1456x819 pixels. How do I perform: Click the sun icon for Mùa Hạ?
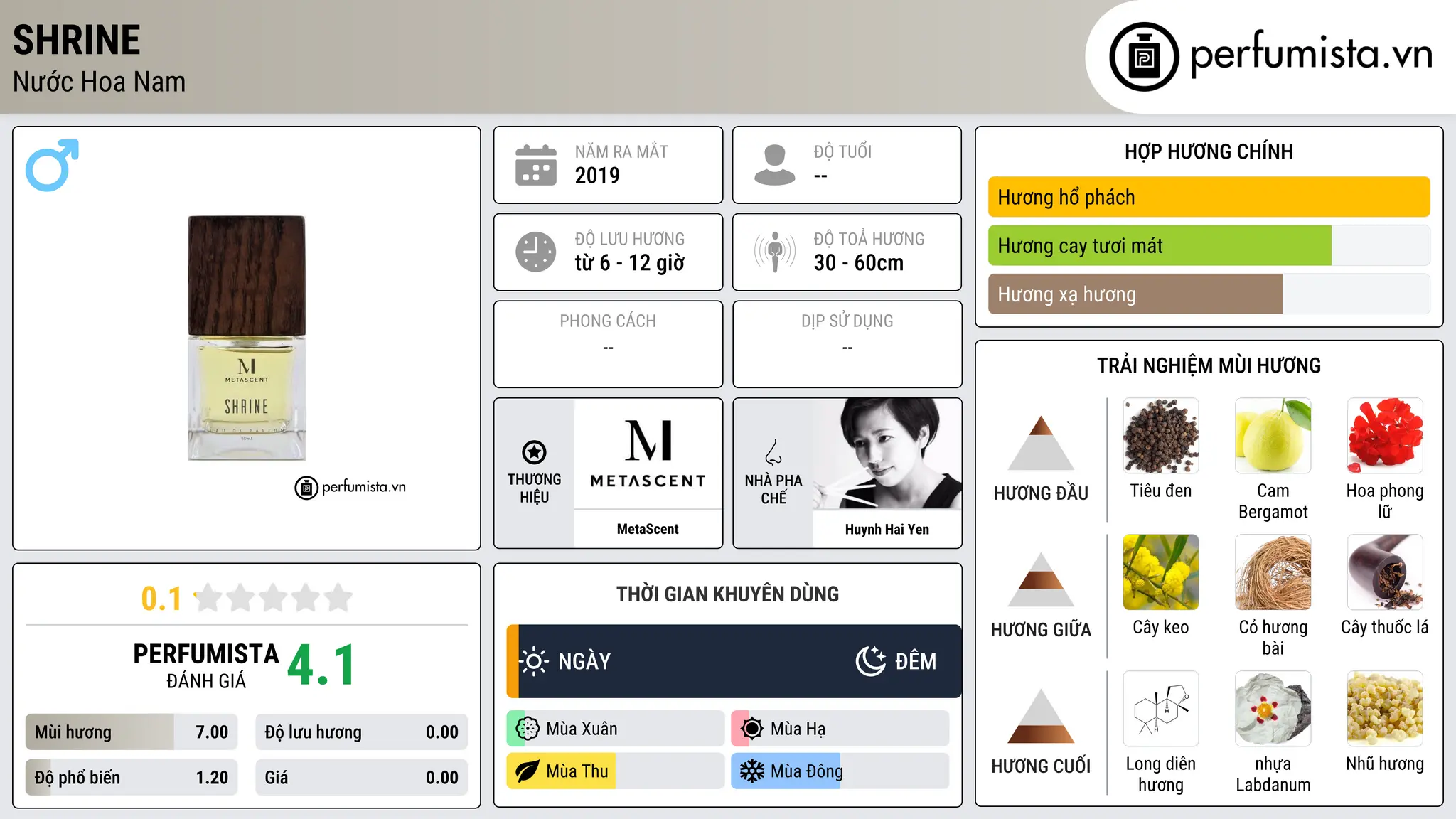752,729
